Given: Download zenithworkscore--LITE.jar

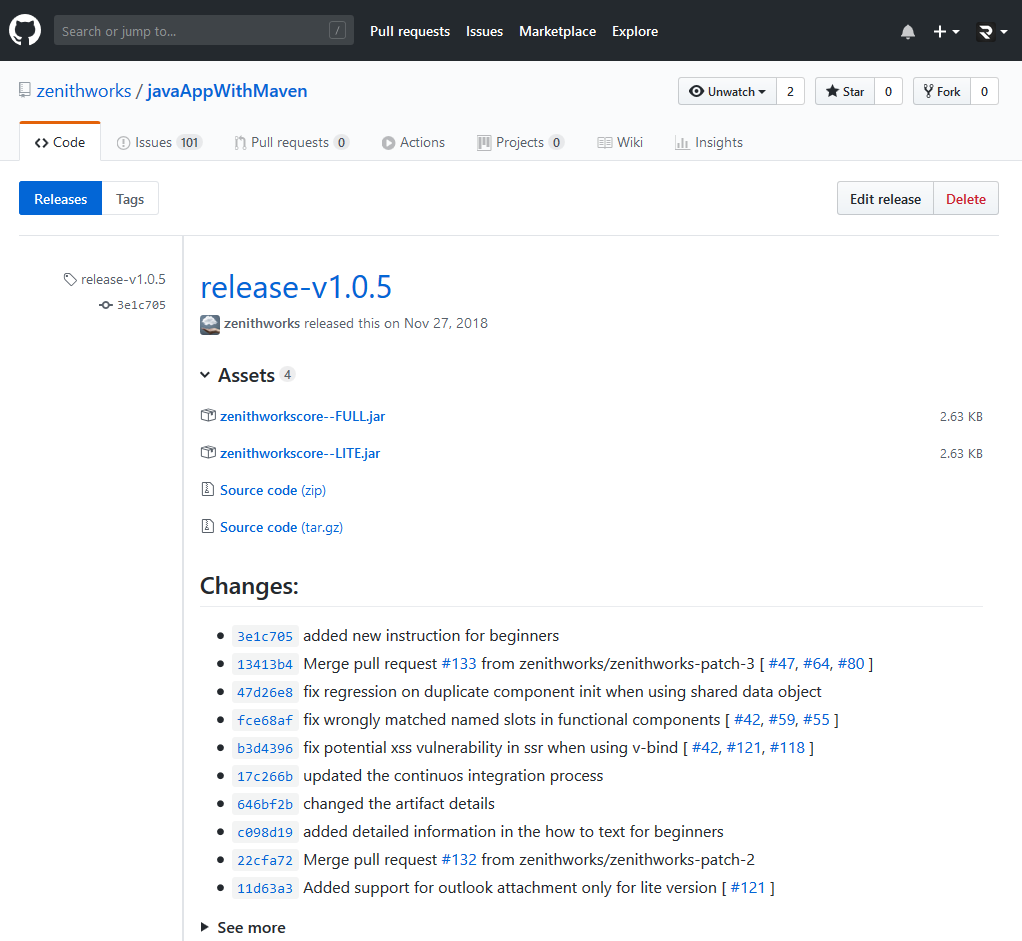Looking at the screenshot, I should coord(300,453).
